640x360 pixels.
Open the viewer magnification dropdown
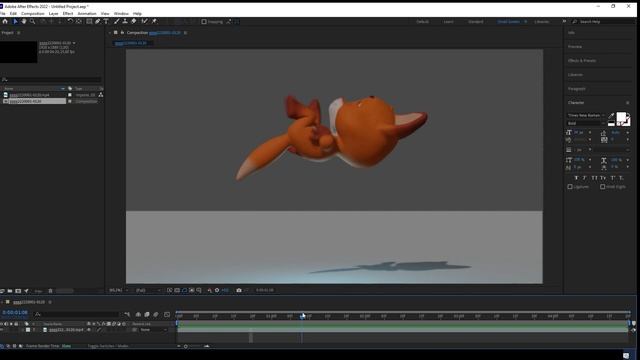point(118,290)
